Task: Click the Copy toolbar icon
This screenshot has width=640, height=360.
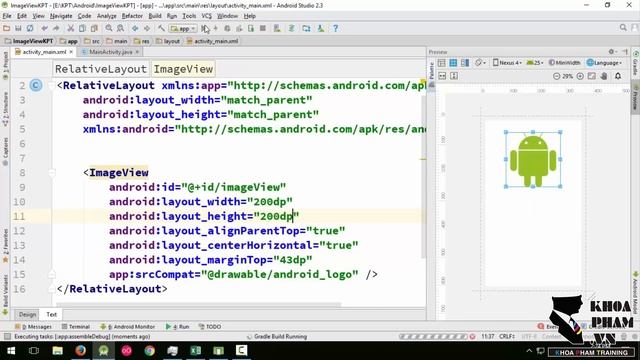Action: click(82, 28)
